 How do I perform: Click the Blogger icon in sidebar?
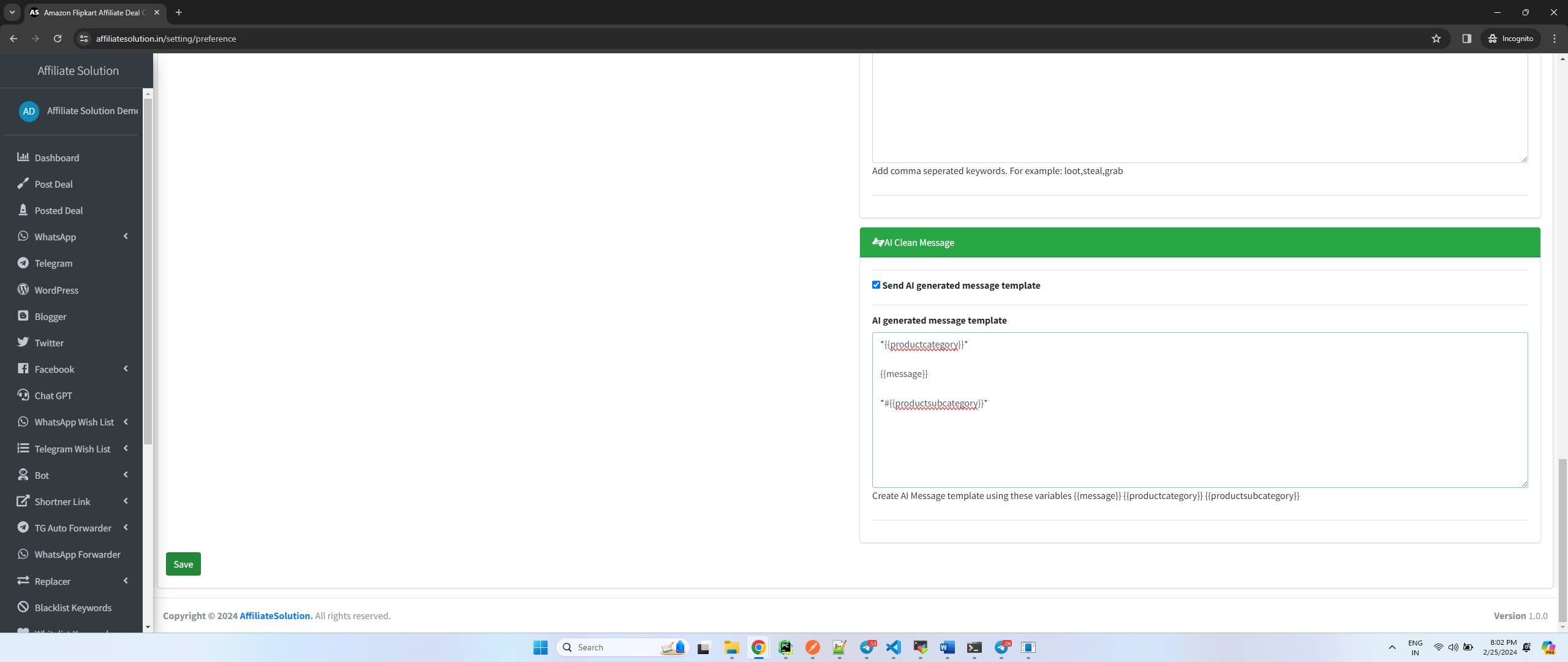23,316
